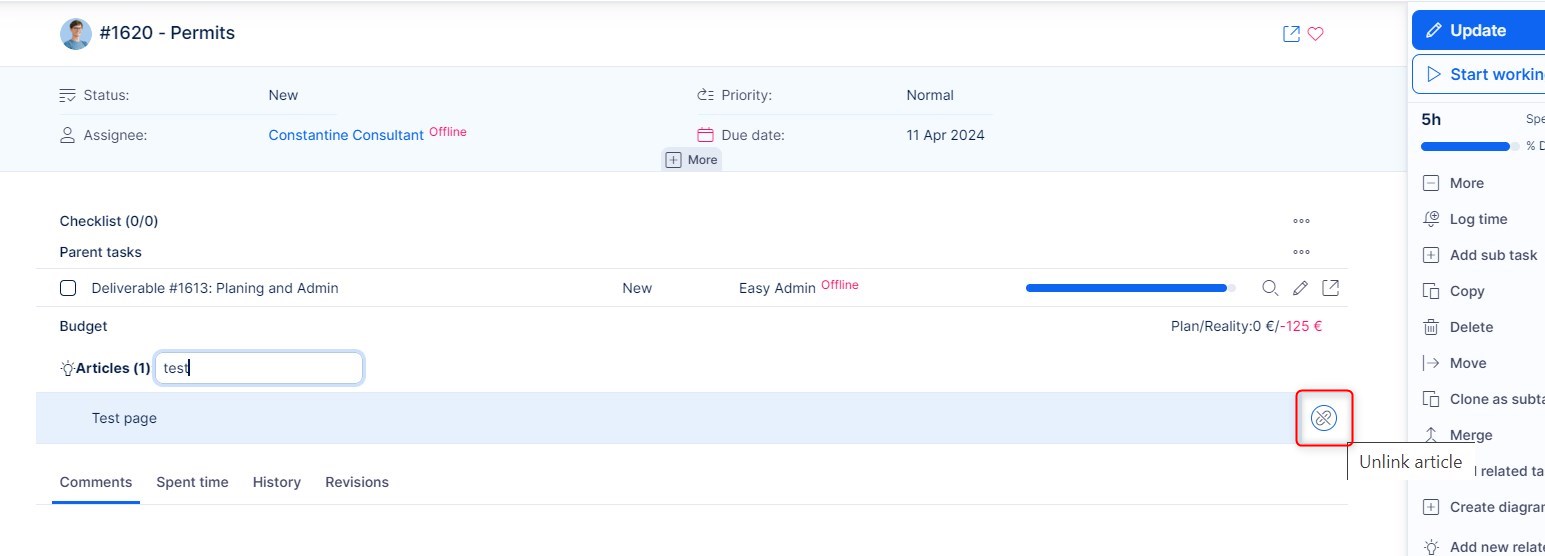Open Constantine Consultant assignee link
Screen dimensions: 1545x556
click(x=346, y=135)
